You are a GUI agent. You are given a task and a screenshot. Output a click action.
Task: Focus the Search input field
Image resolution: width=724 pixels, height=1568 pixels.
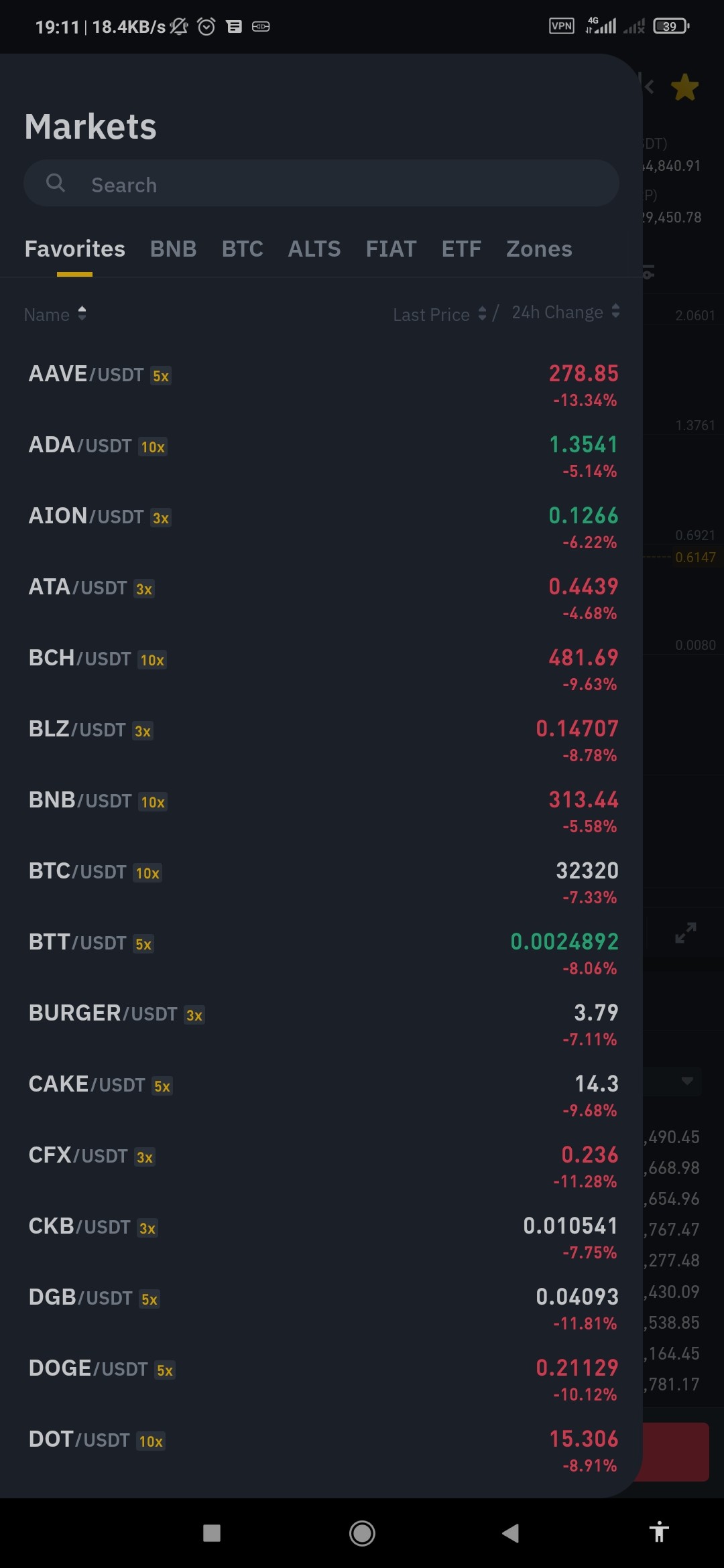[321, 183]
